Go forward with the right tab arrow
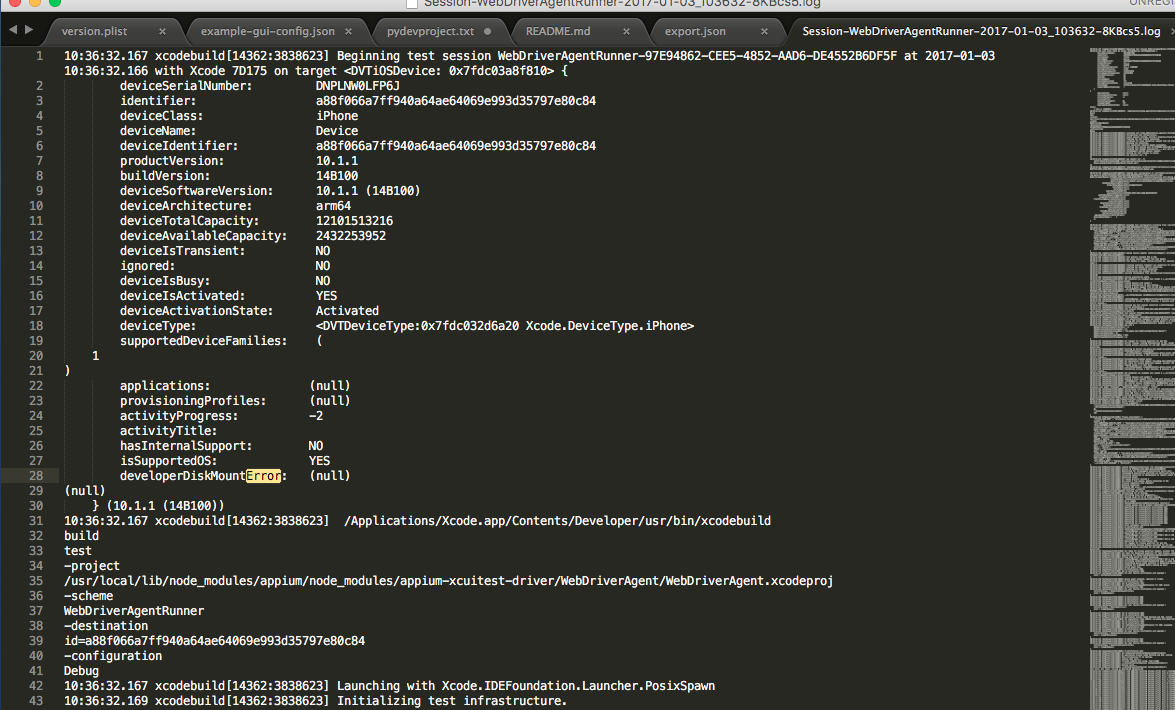This screenshot has width=1175, height=710. 29,30
